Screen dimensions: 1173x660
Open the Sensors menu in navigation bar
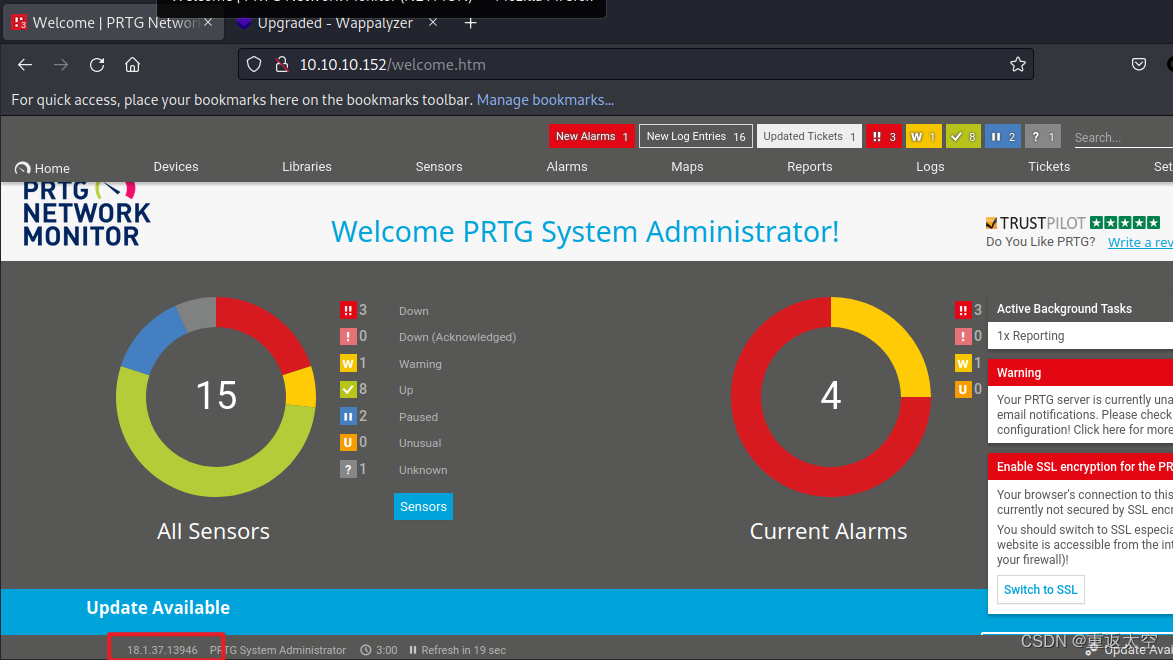(439, 167)
